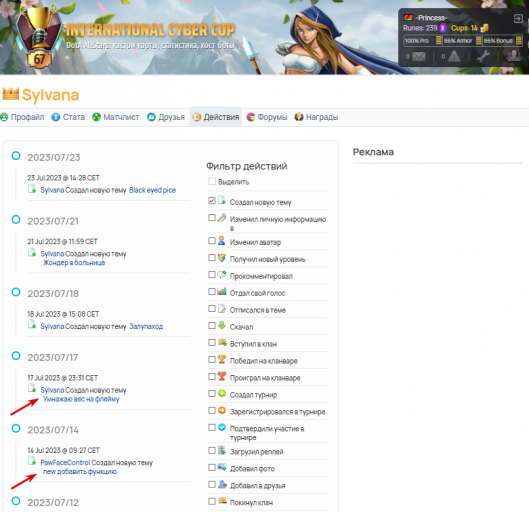Click the orange icon for Зарегистрировался в турнире
529x512 pixels.
222,410
